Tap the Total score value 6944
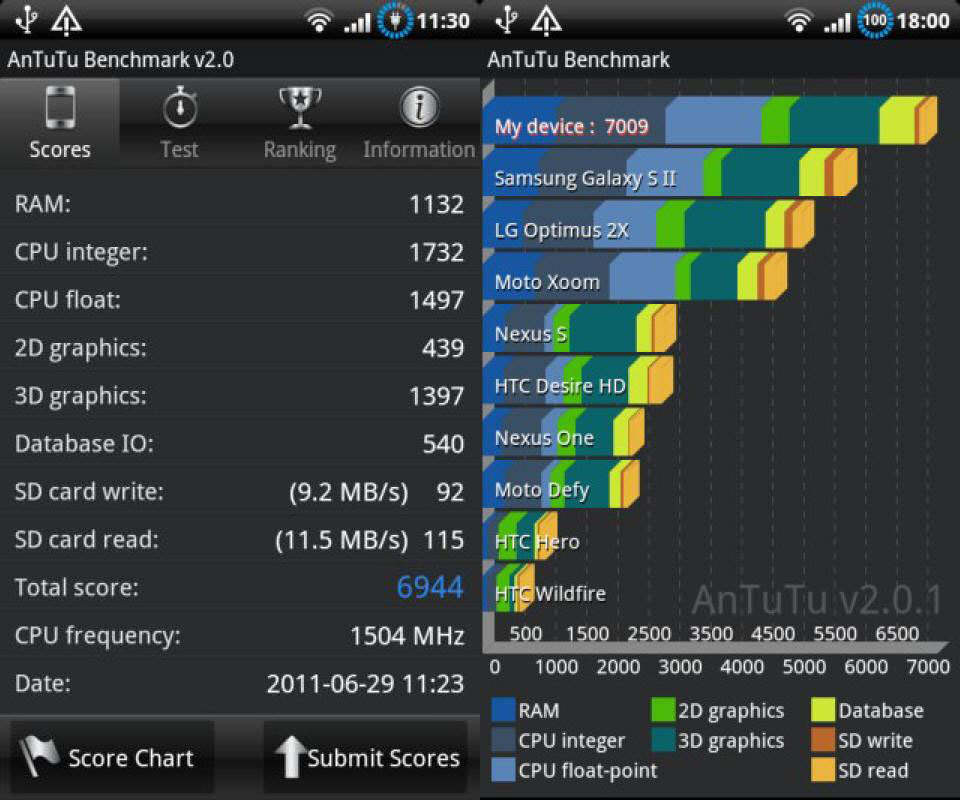The image size is (960, 800). pyautogui.click(x=430, y=587)
